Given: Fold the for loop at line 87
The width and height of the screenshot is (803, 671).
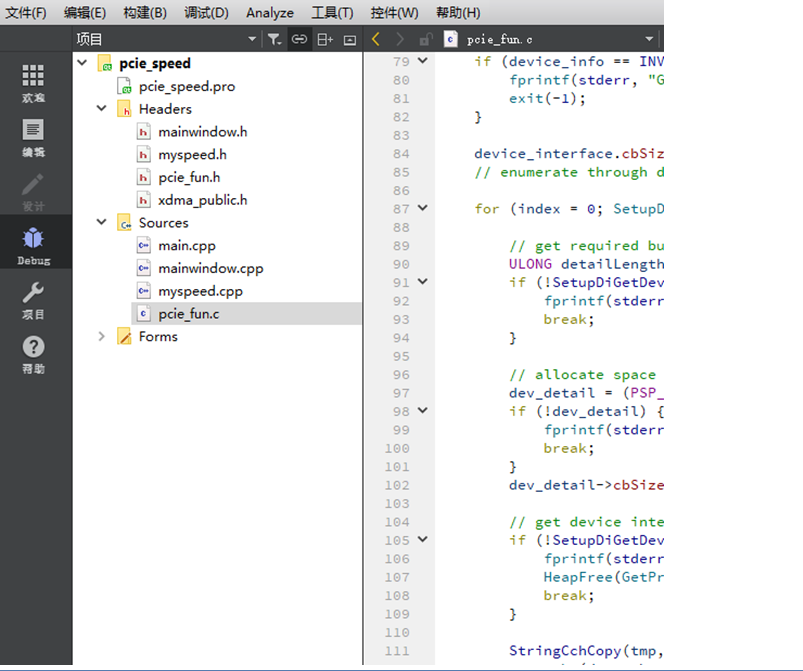Looking at the screenshot, I should (422, 208).
